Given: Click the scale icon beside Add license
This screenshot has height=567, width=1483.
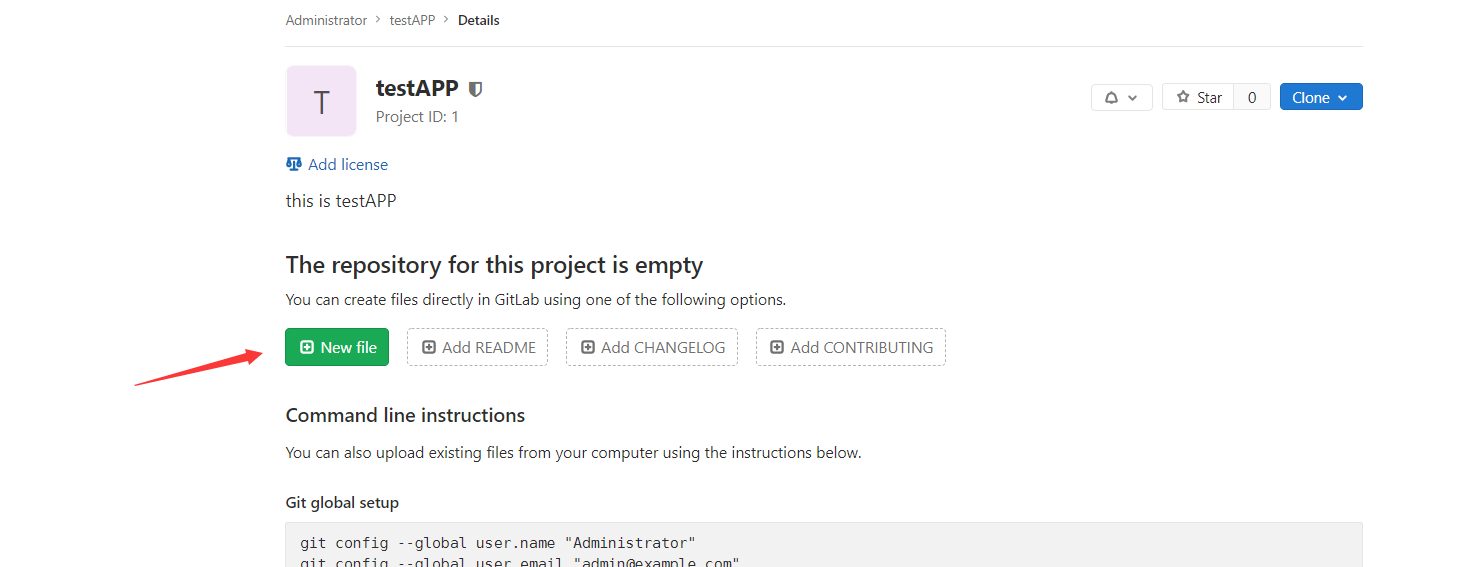Looking at the screenshot, I should click(x=294, y=164).
